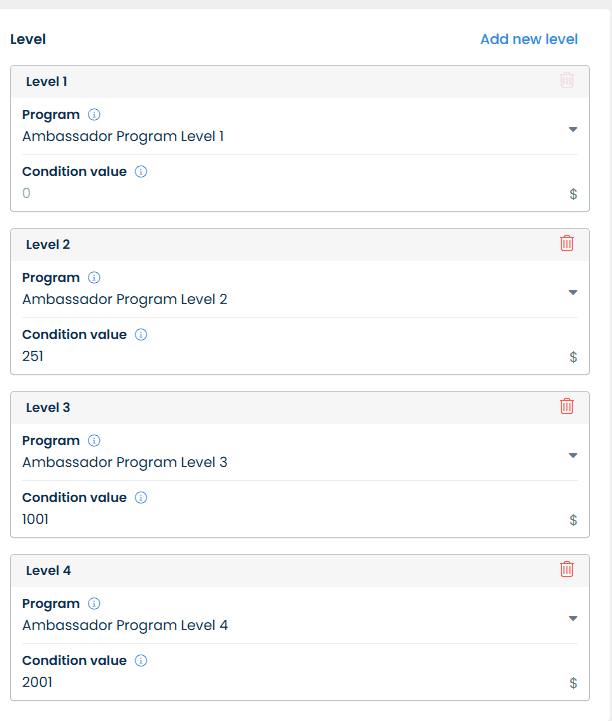This screenshot has width=612, height=721.
Task: Show info for Level 2 Condition value
Action: [x=141, y=335]
